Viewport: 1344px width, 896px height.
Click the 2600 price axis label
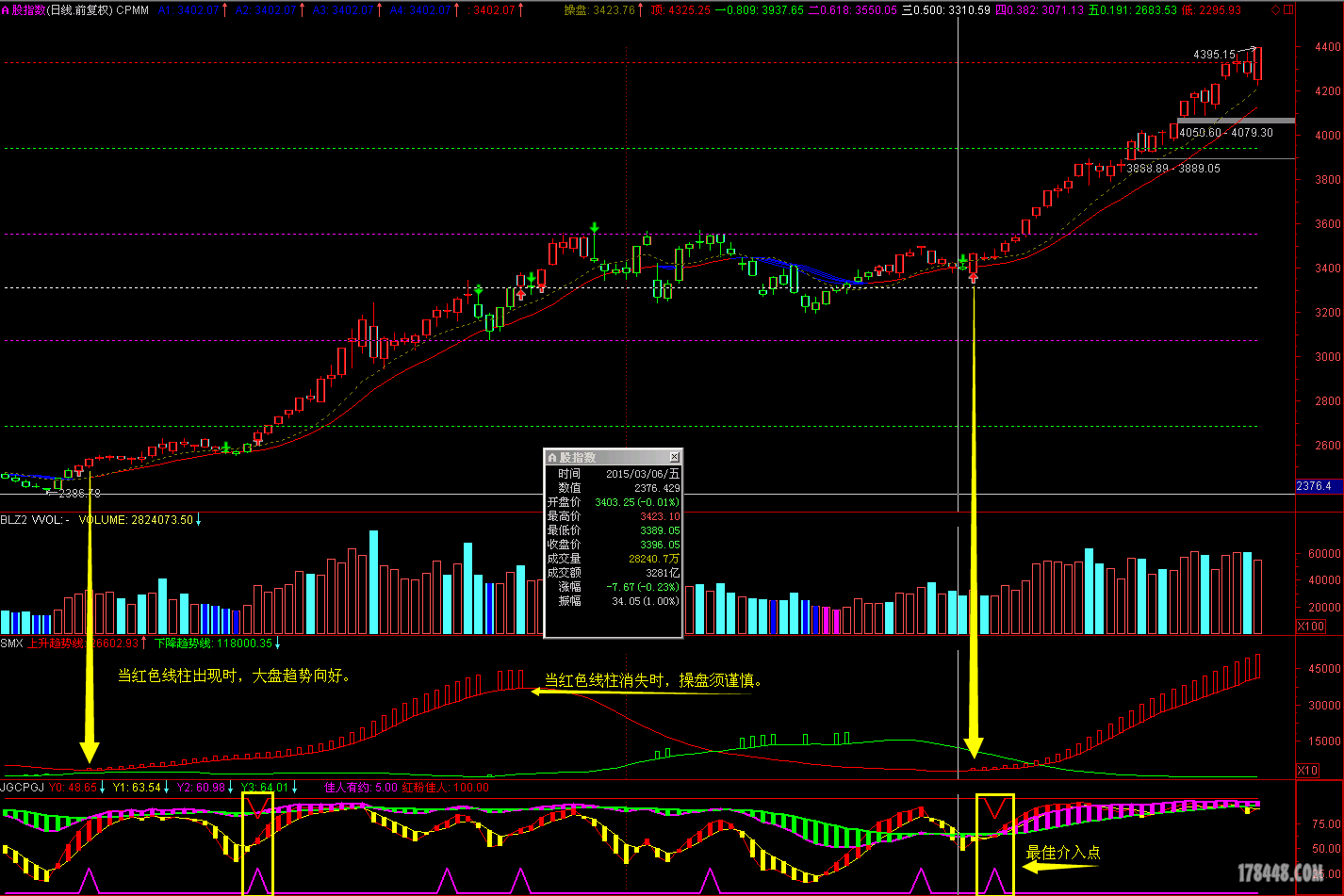1328,446
